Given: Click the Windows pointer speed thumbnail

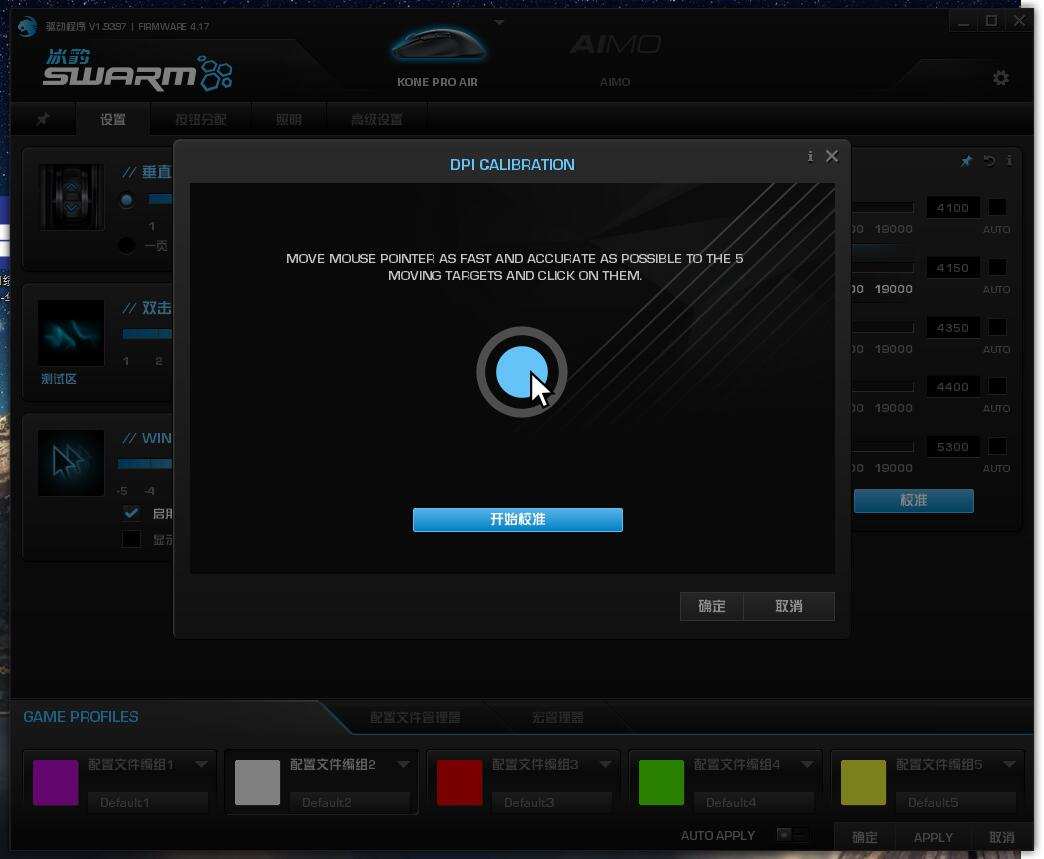Looking at the screenshot, I should [x=71, y=462].
